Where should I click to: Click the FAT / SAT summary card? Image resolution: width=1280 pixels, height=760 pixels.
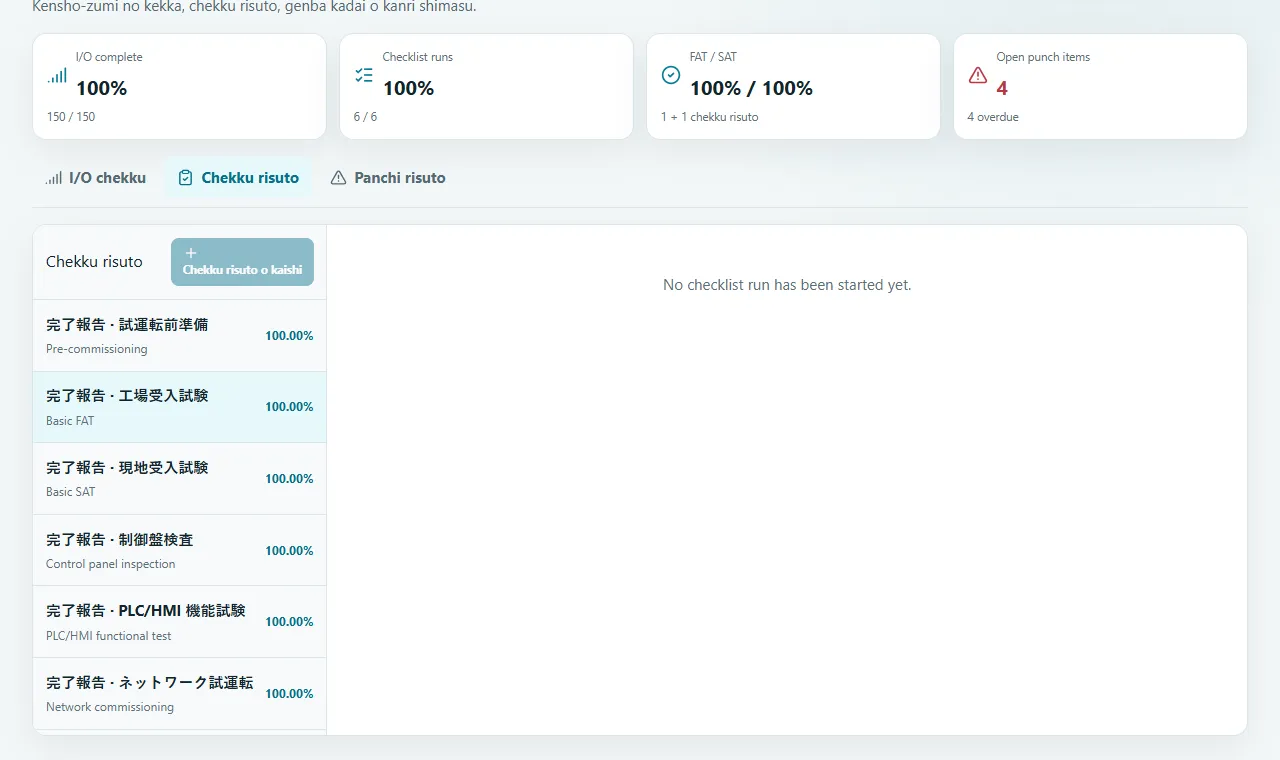793,87
